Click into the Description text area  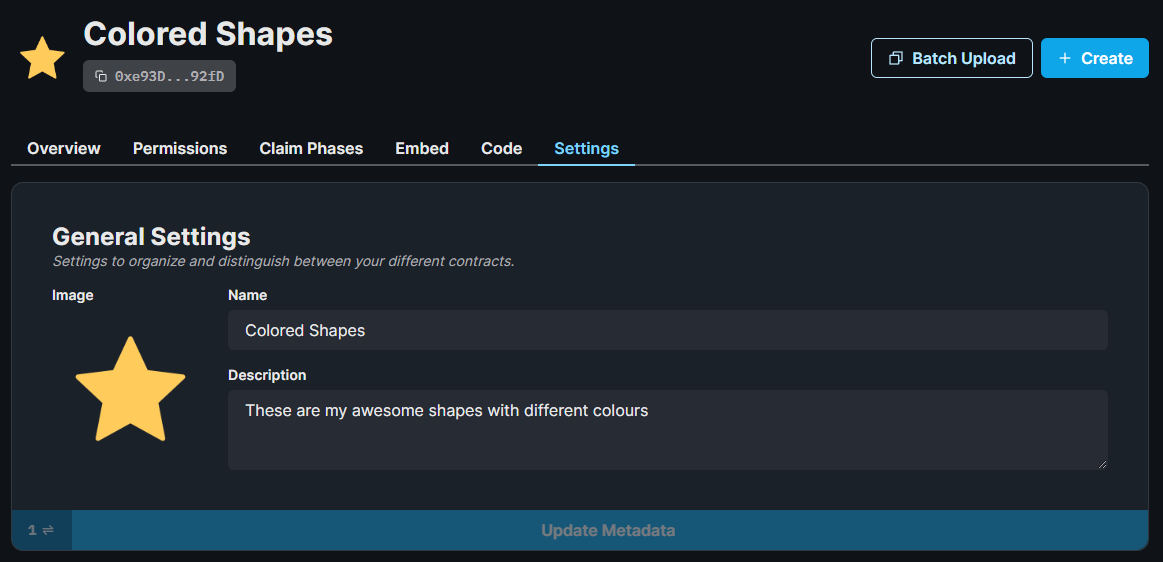[x=667, y=430]
